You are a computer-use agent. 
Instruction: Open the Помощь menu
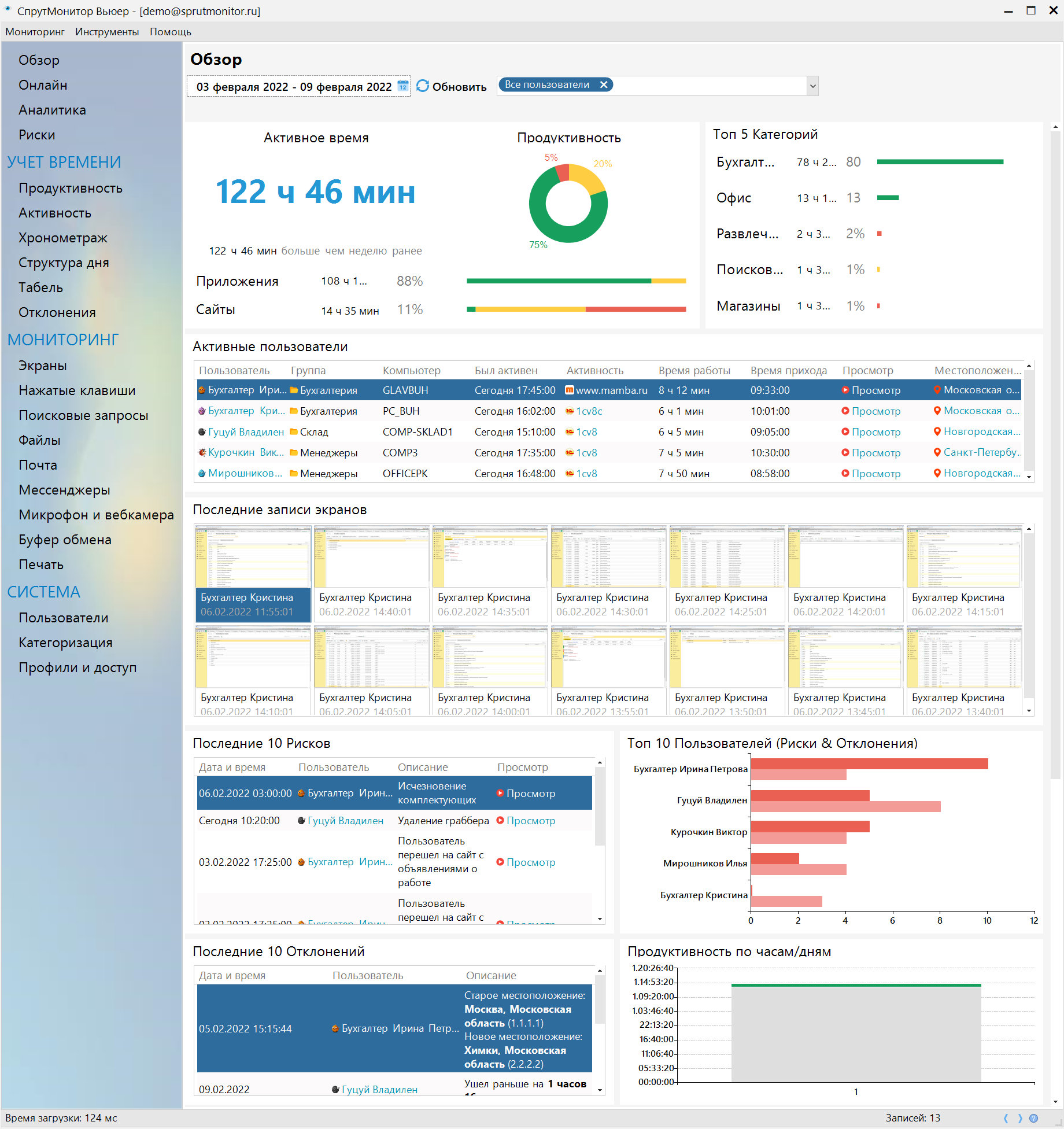170,32
